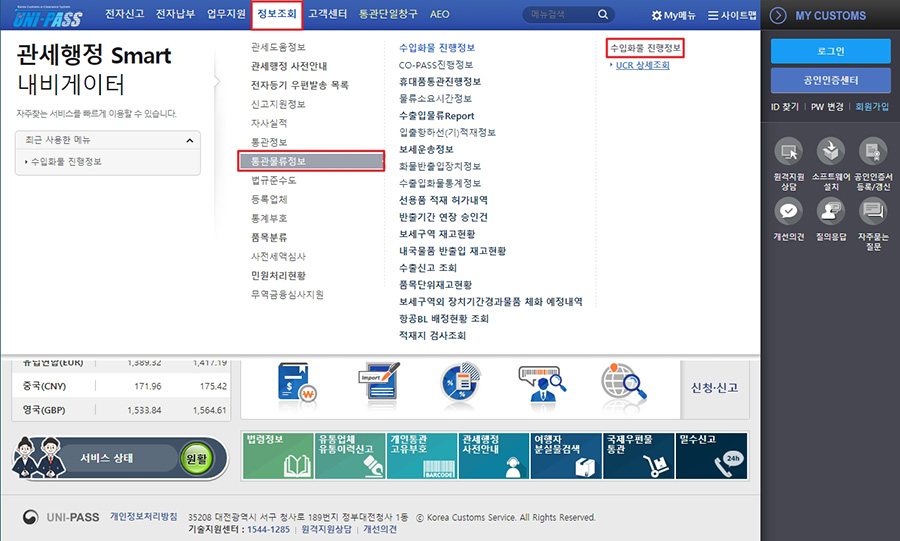Click the 회원가입 link
Screen dimensions: 900x541
[x=872, y=107]
